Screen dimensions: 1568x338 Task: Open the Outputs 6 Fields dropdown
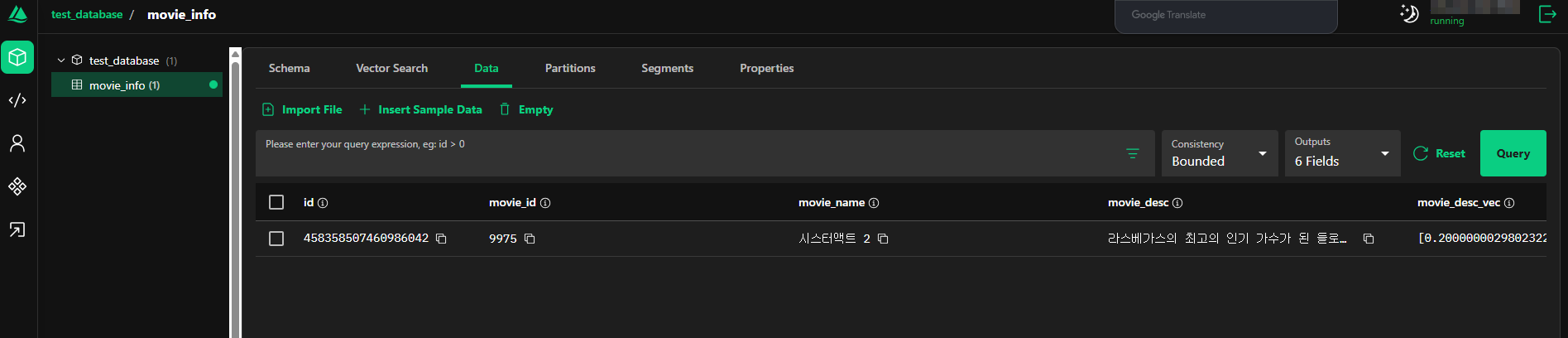coord(1342,153)
